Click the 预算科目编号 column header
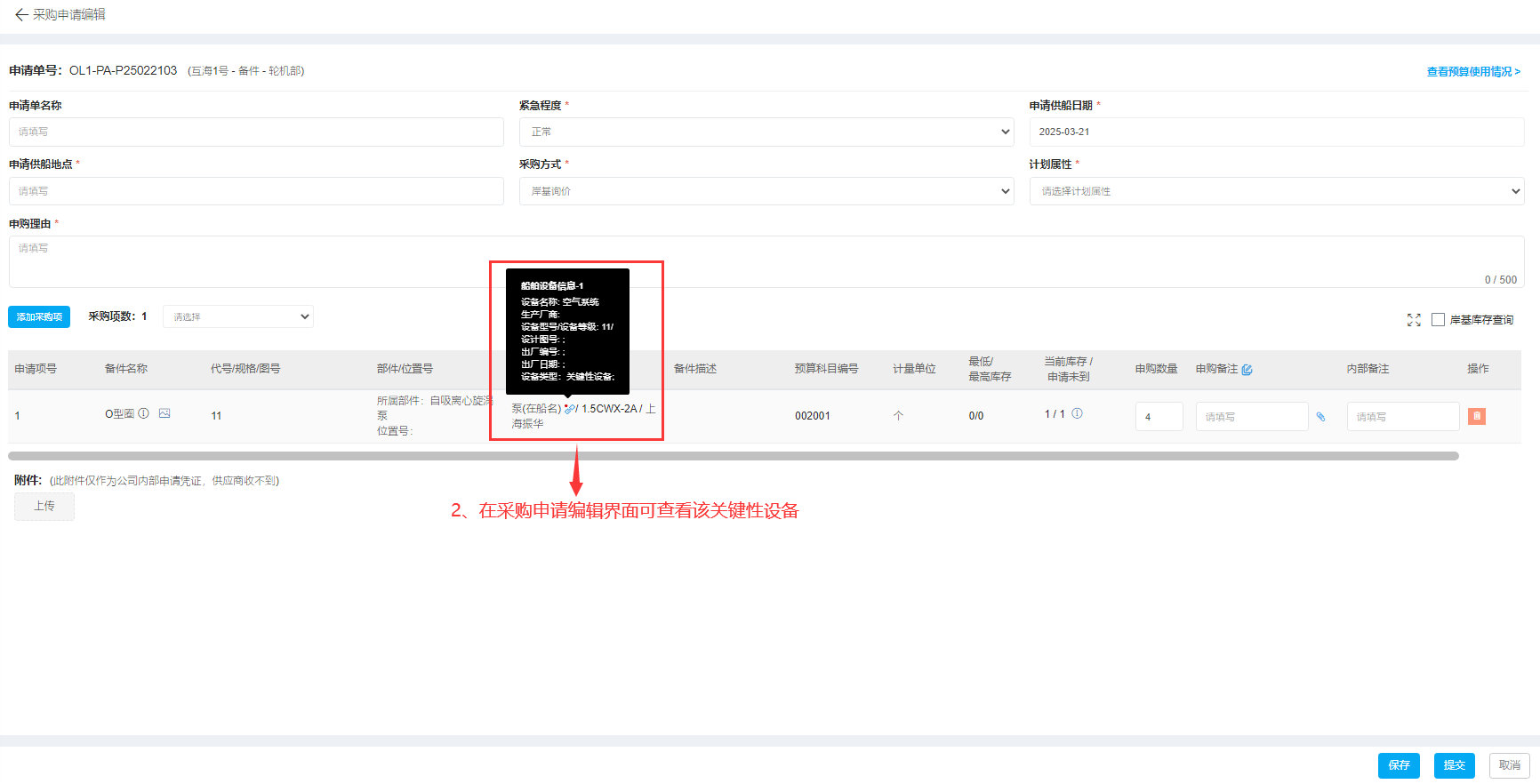 point(827,369)
